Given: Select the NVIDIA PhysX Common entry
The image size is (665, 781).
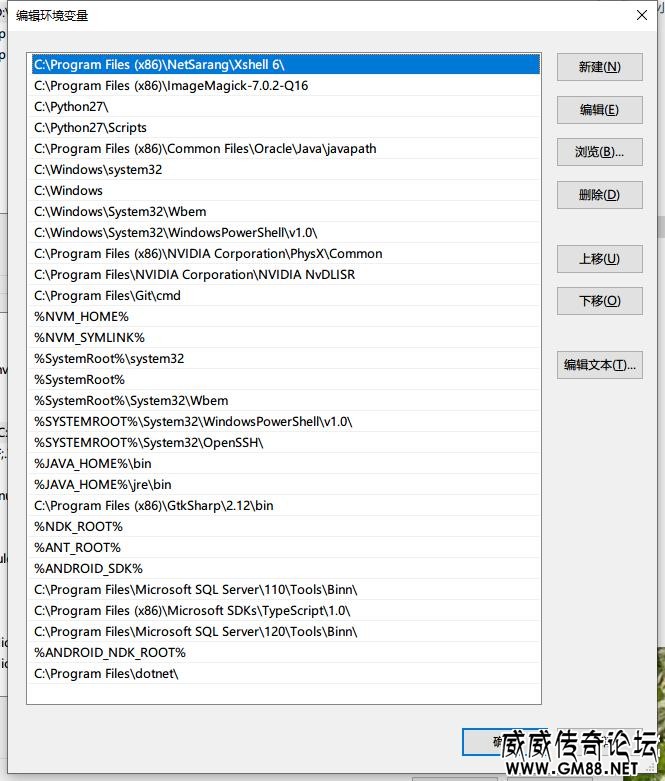Looking at the screenshot, I should [208, 253].
